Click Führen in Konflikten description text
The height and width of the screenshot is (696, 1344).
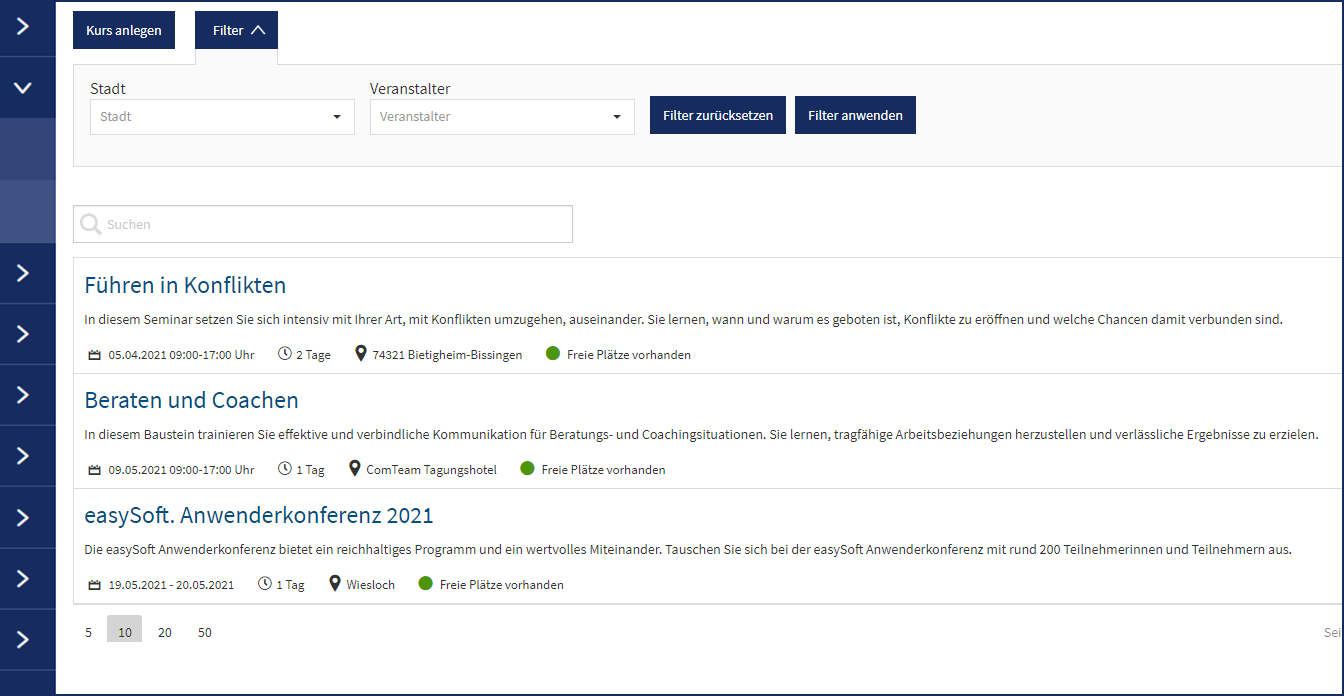[x=683, y=320]
